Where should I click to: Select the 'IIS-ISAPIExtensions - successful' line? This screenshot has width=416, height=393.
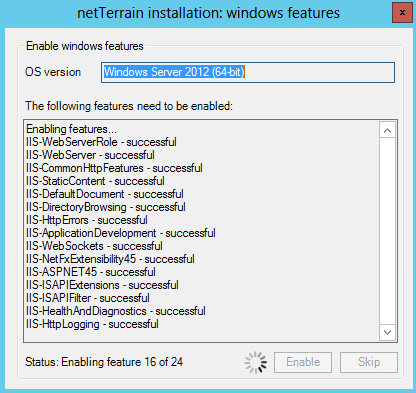(x=102, y=285)
